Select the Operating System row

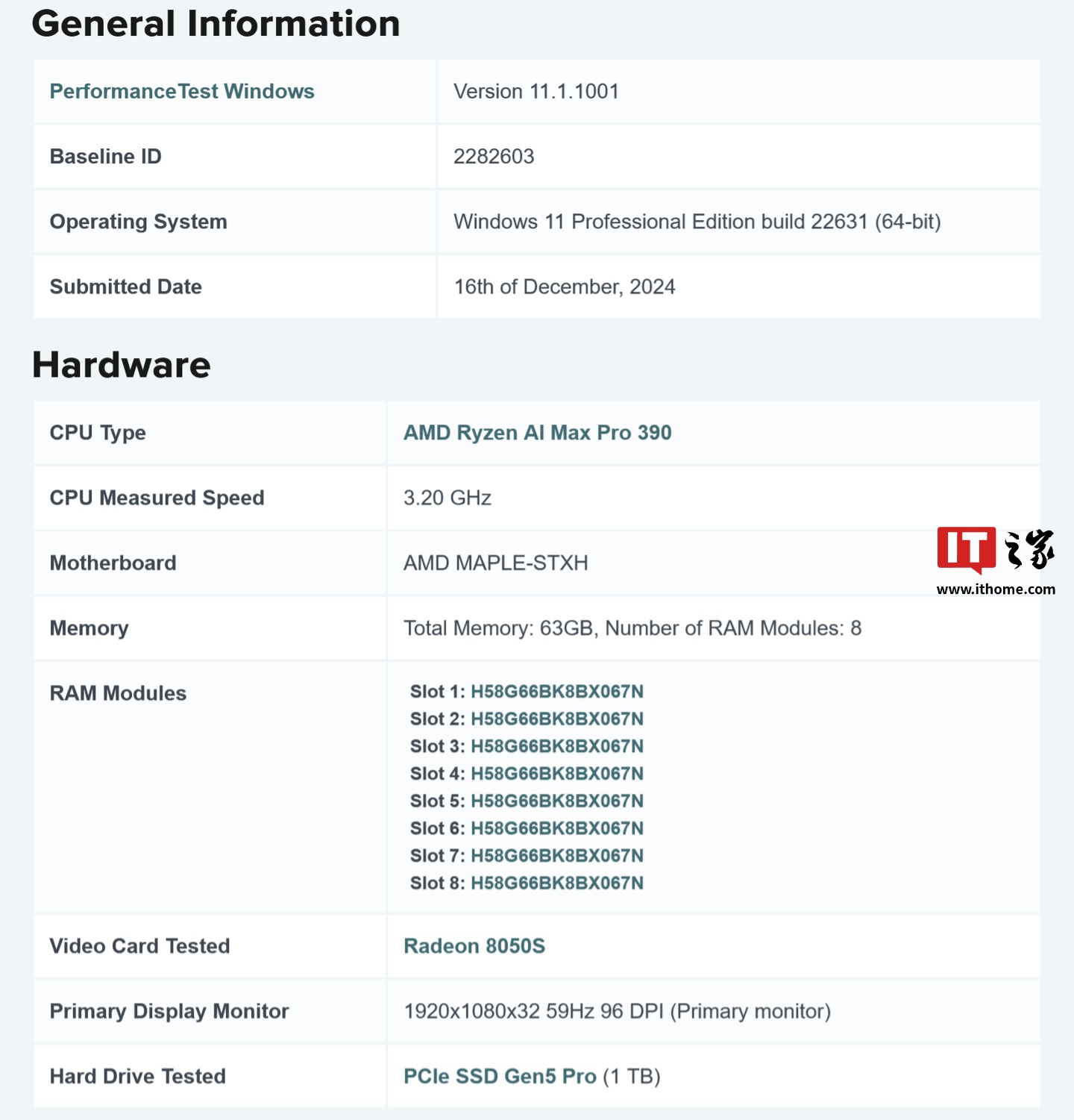pyautogui.click(x=537, y=221)
